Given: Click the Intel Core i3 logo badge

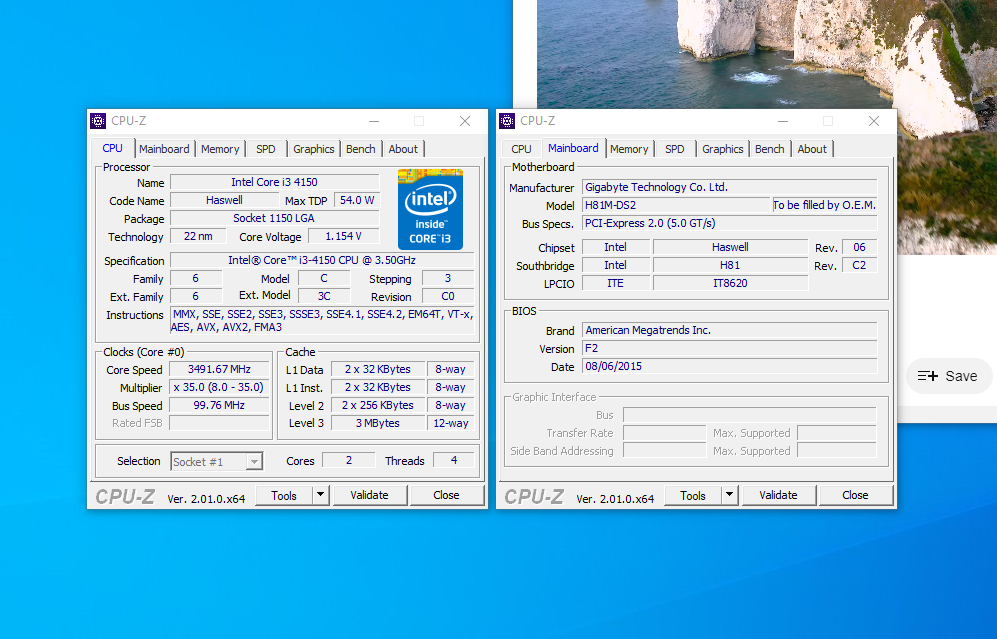Looking at the screenshot, I should pyautogui.click(x=430, y=209).
